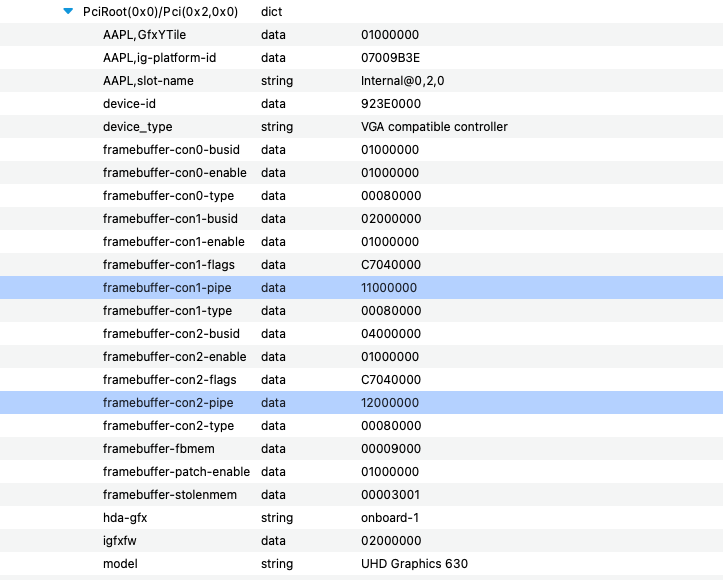The image size is (723, 580).
Task: Select the framebuffer-patch-enable key
Action: (177, 472)
